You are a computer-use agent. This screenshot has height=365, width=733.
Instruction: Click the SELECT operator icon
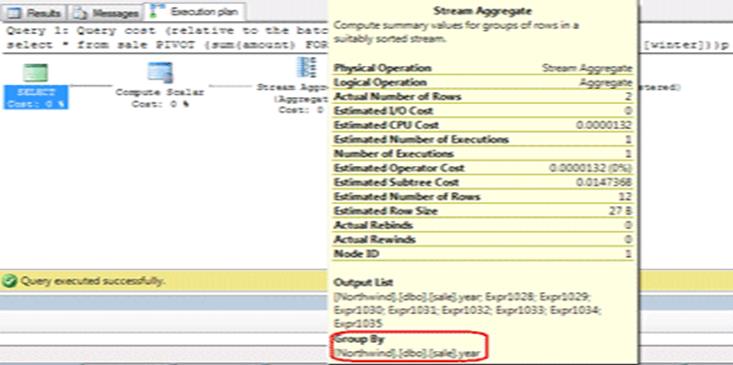pos(35,74)
